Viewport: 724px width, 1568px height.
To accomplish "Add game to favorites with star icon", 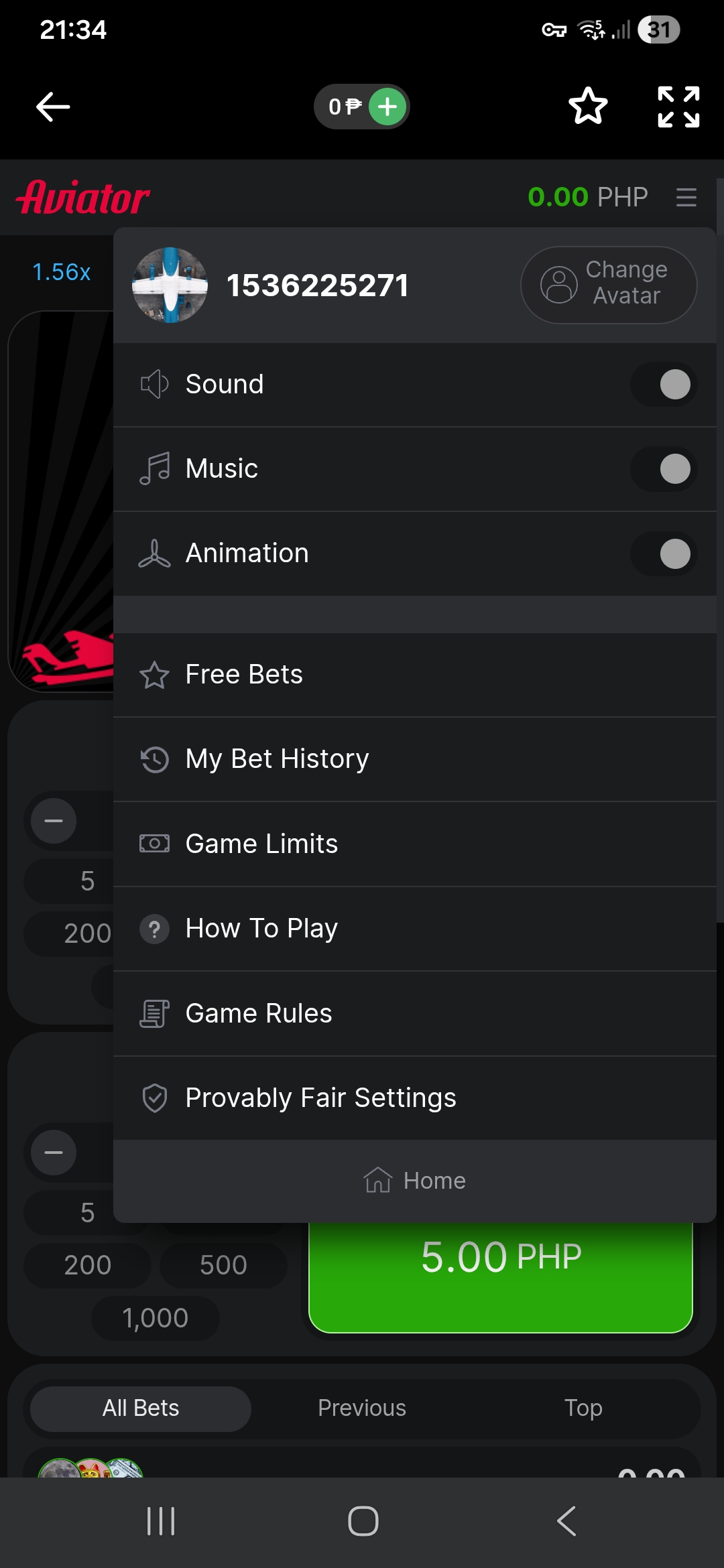I will pos(588,107).
